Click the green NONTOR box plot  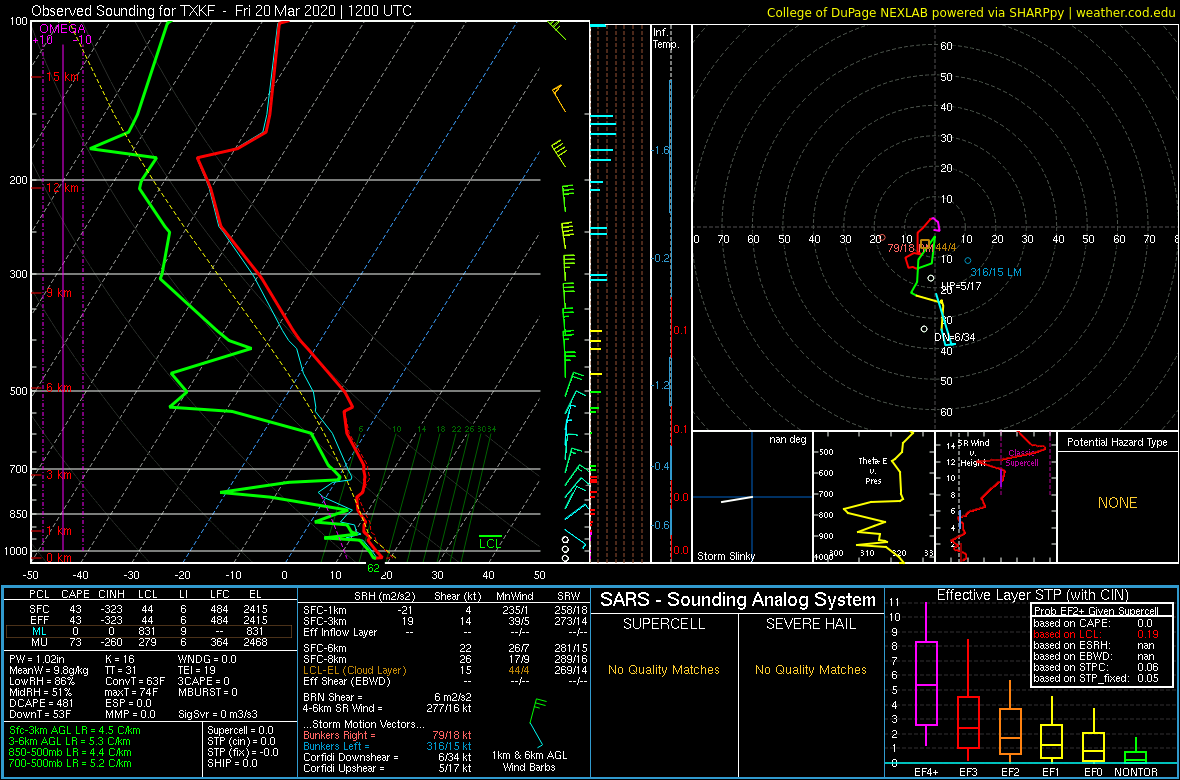pos(1137,752)
